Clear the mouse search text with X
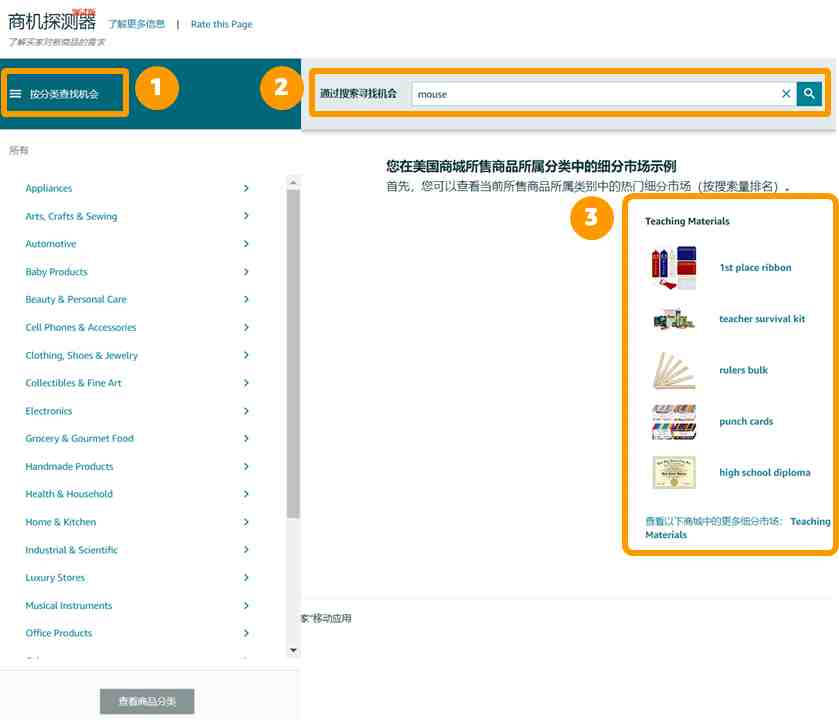The height and width of the screenshot is (720, 839). 786,94
